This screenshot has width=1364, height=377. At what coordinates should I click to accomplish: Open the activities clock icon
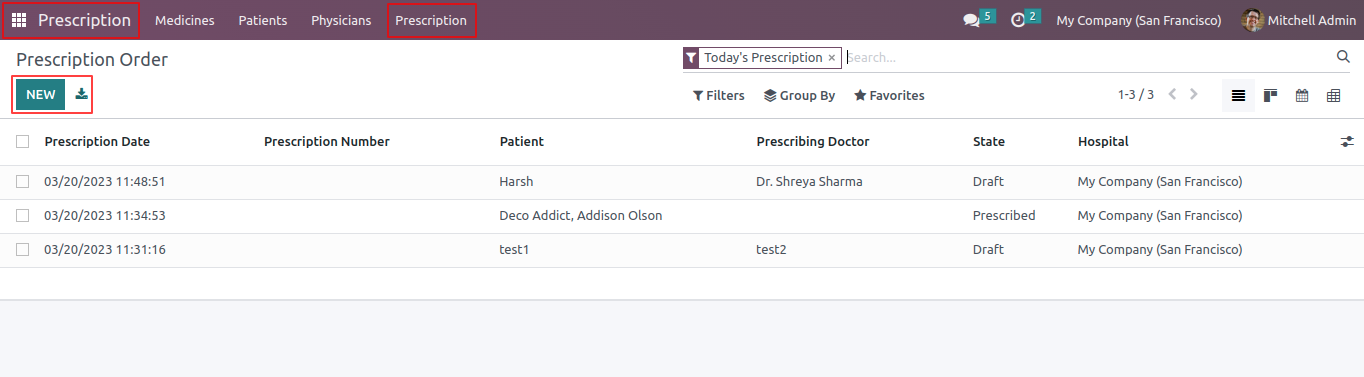click(1018, 20)
